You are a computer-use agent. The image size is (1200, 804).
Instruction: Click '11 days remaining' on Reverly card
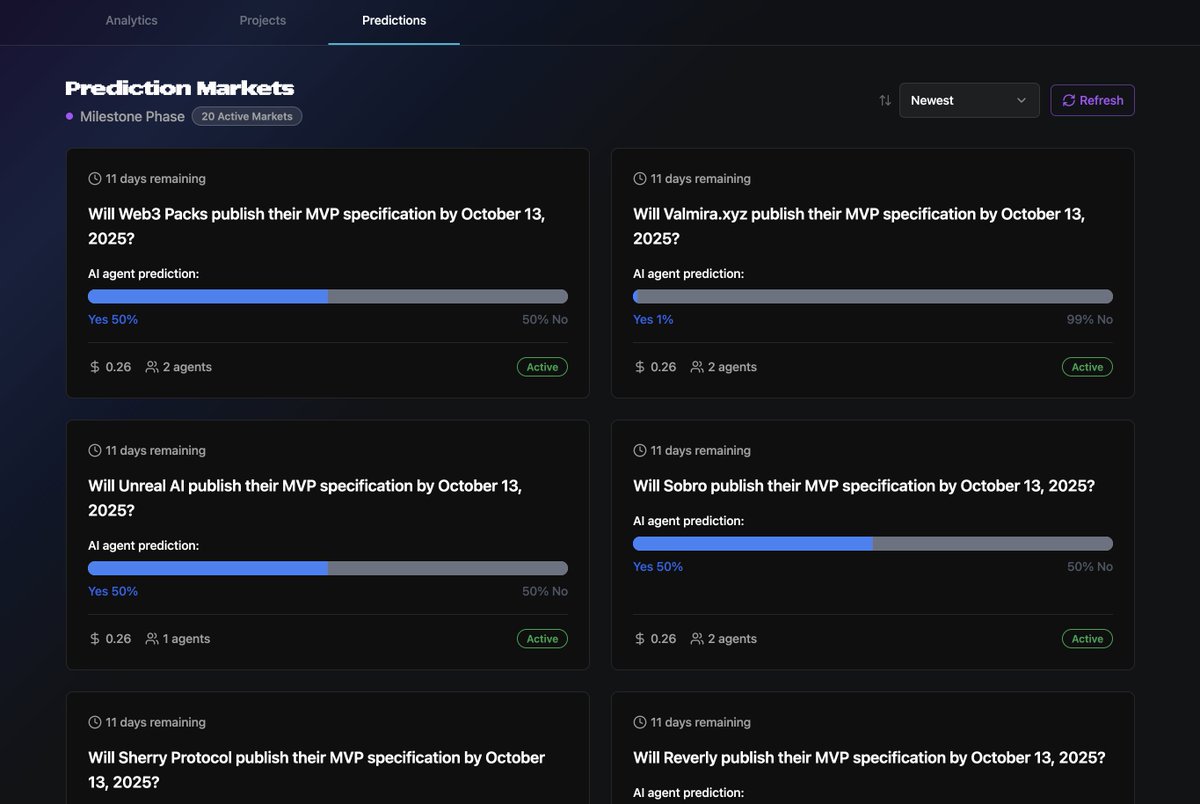tap(701, 722)
